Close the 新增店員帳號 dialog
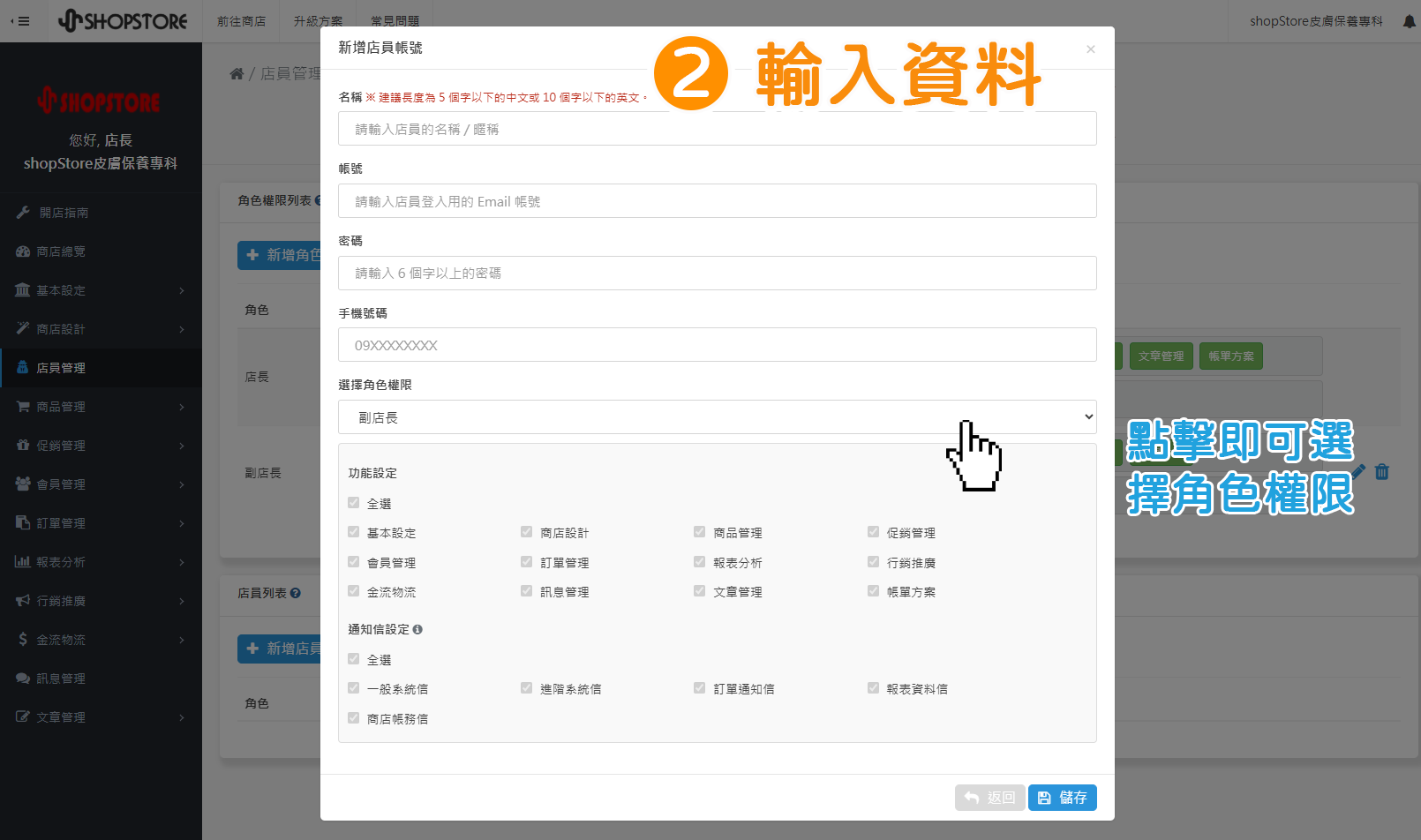Image resolution: width=1421 pixels, height=840 pixels. pos(1091,49)
